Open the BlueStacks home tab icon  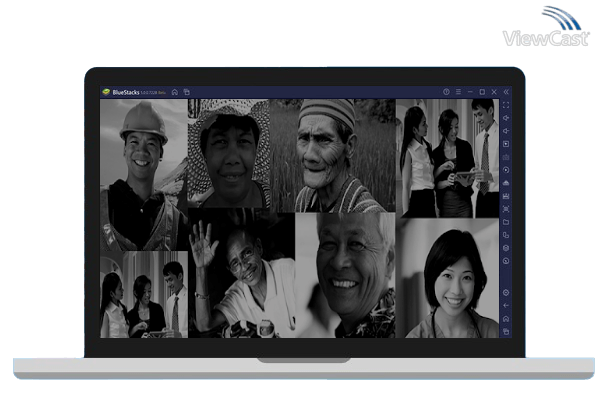coord(175,92)
